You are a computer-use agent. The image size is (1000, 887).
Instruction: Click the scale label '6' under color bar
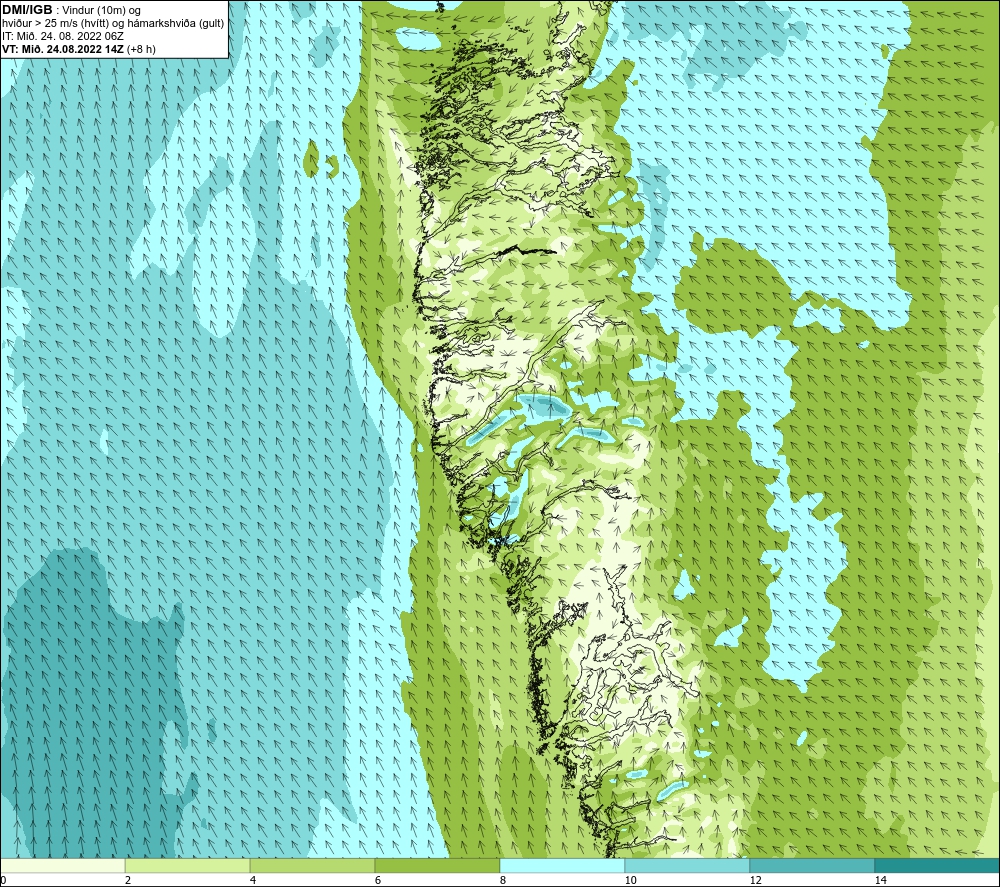[378, 881]
